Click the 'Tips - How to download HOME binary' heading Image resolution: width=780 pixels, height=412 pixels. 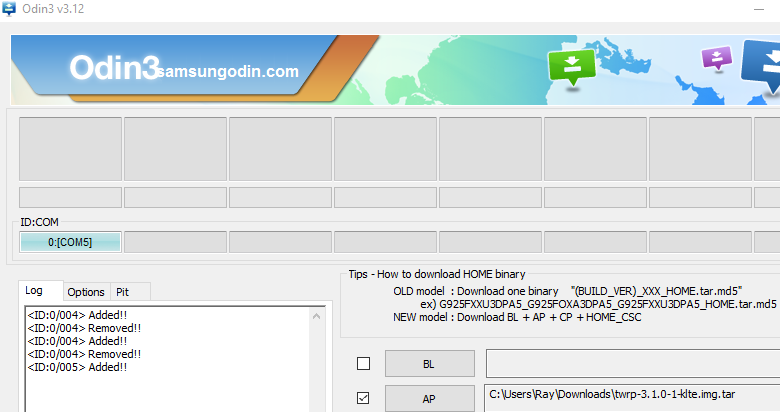pyautogui.click(x=437, y=274)
